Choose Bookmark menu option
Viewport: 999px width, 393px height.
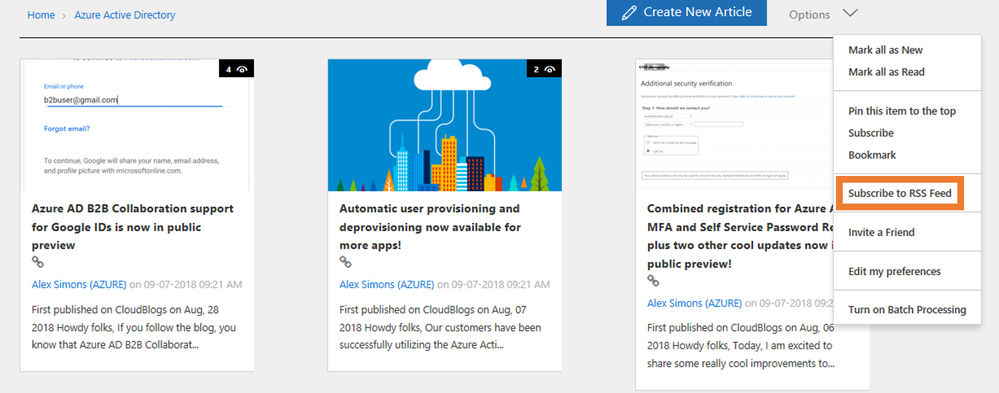872,155
